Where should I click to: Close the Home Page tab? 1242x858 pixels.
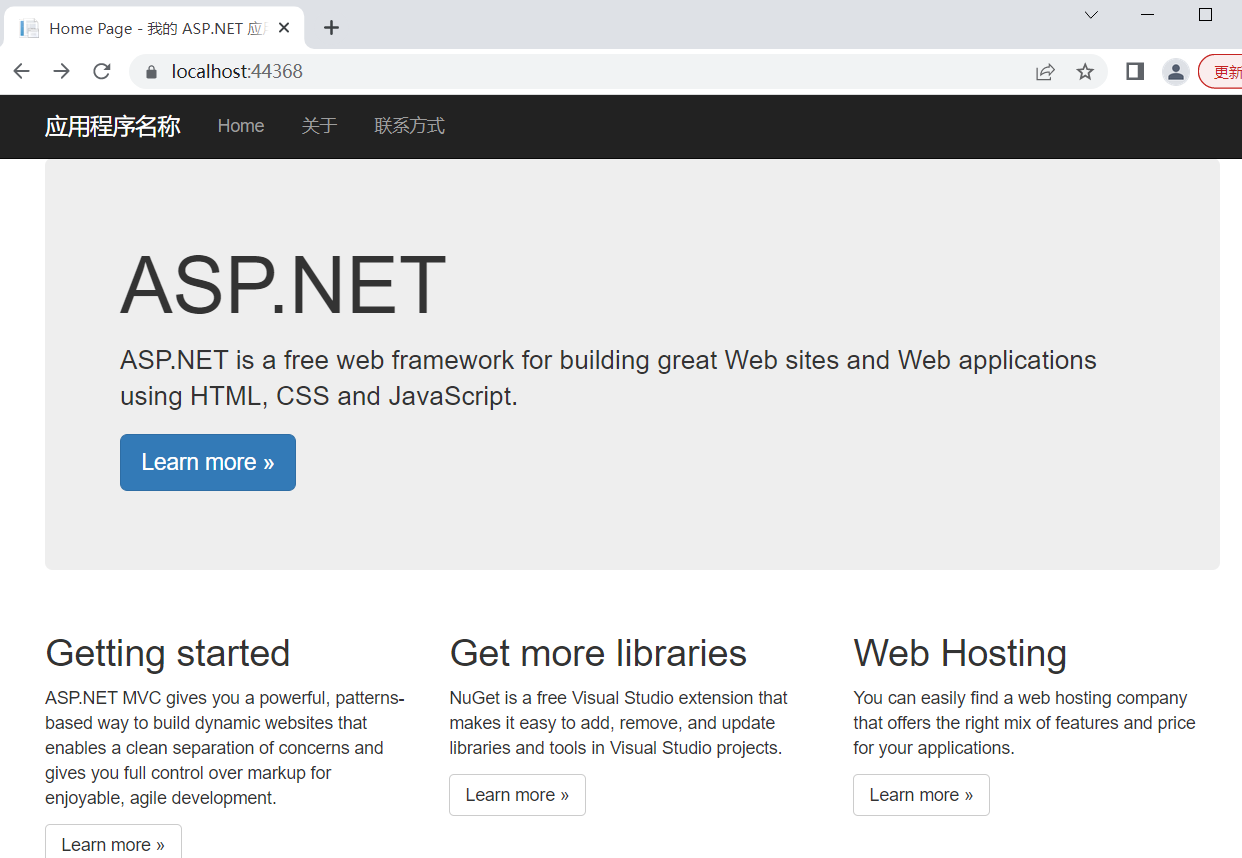tap(284, 28)
